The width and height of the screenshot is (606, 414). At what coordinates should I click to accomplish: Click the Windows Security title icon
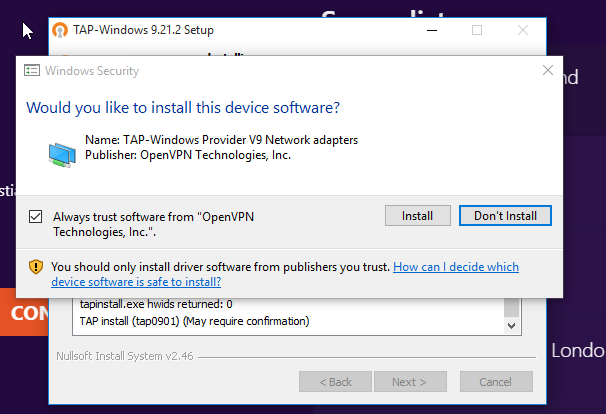32,70
